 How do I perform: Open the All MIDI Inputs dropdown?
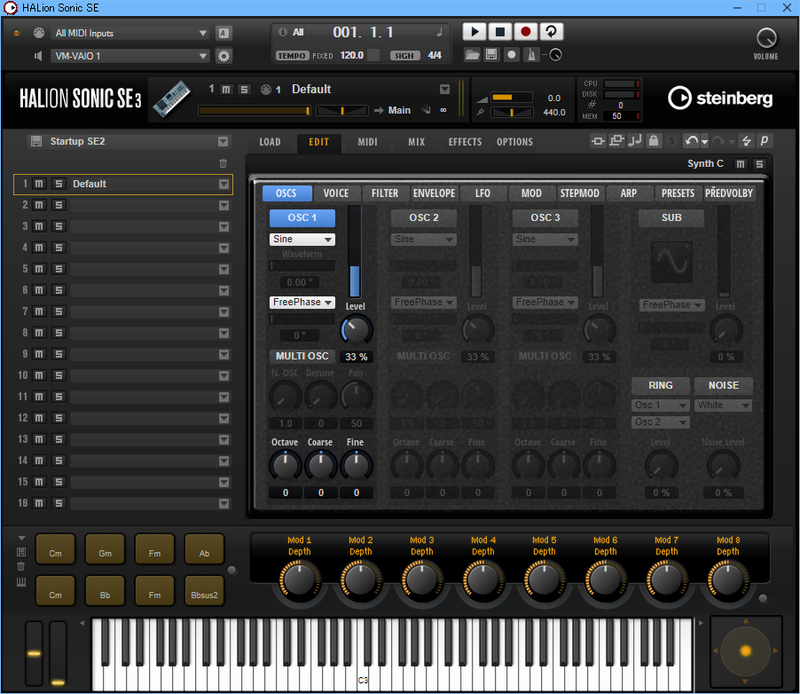pos(130,33)
